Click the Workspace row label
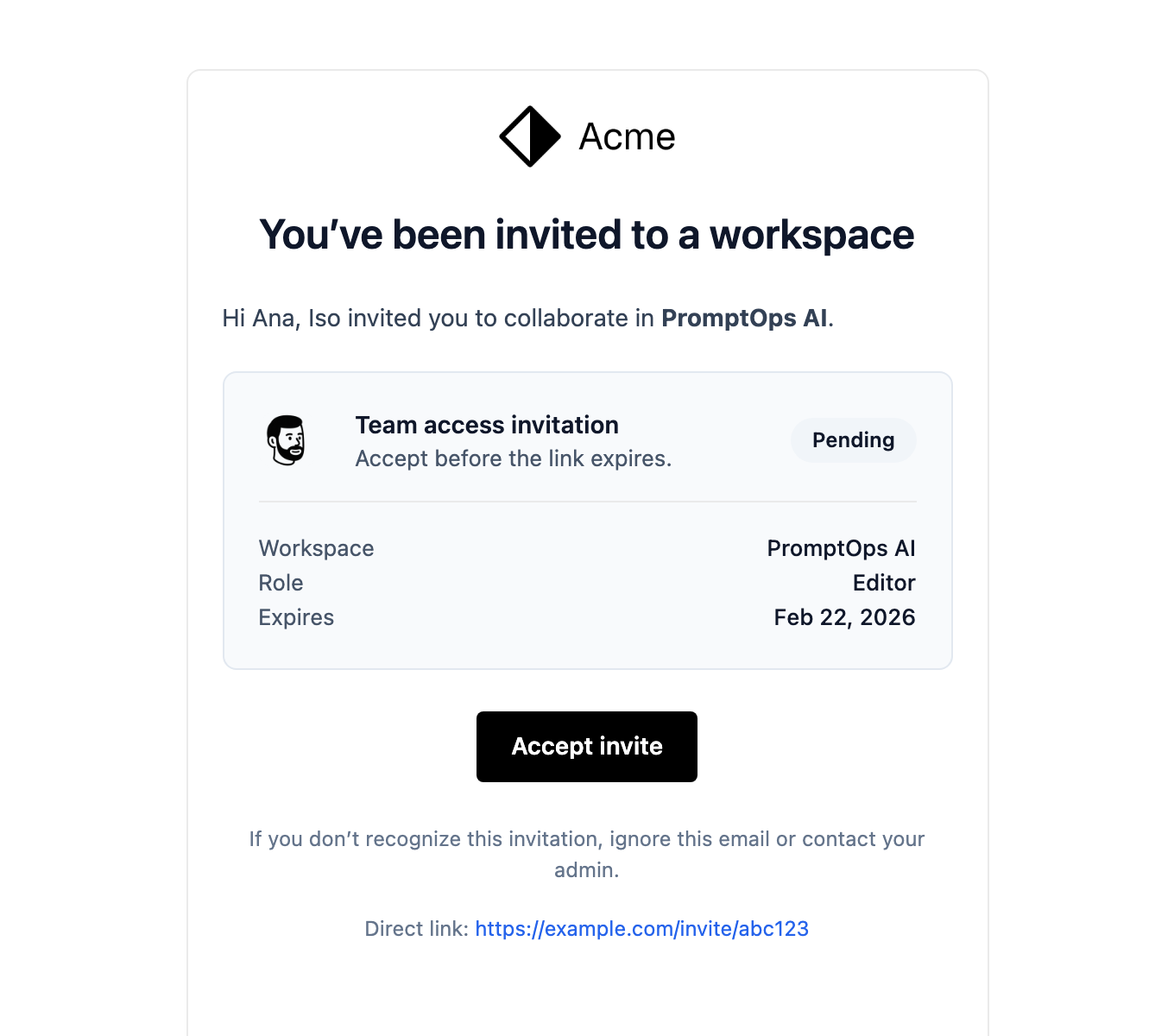The image size is (1174, 1036). 316,548
